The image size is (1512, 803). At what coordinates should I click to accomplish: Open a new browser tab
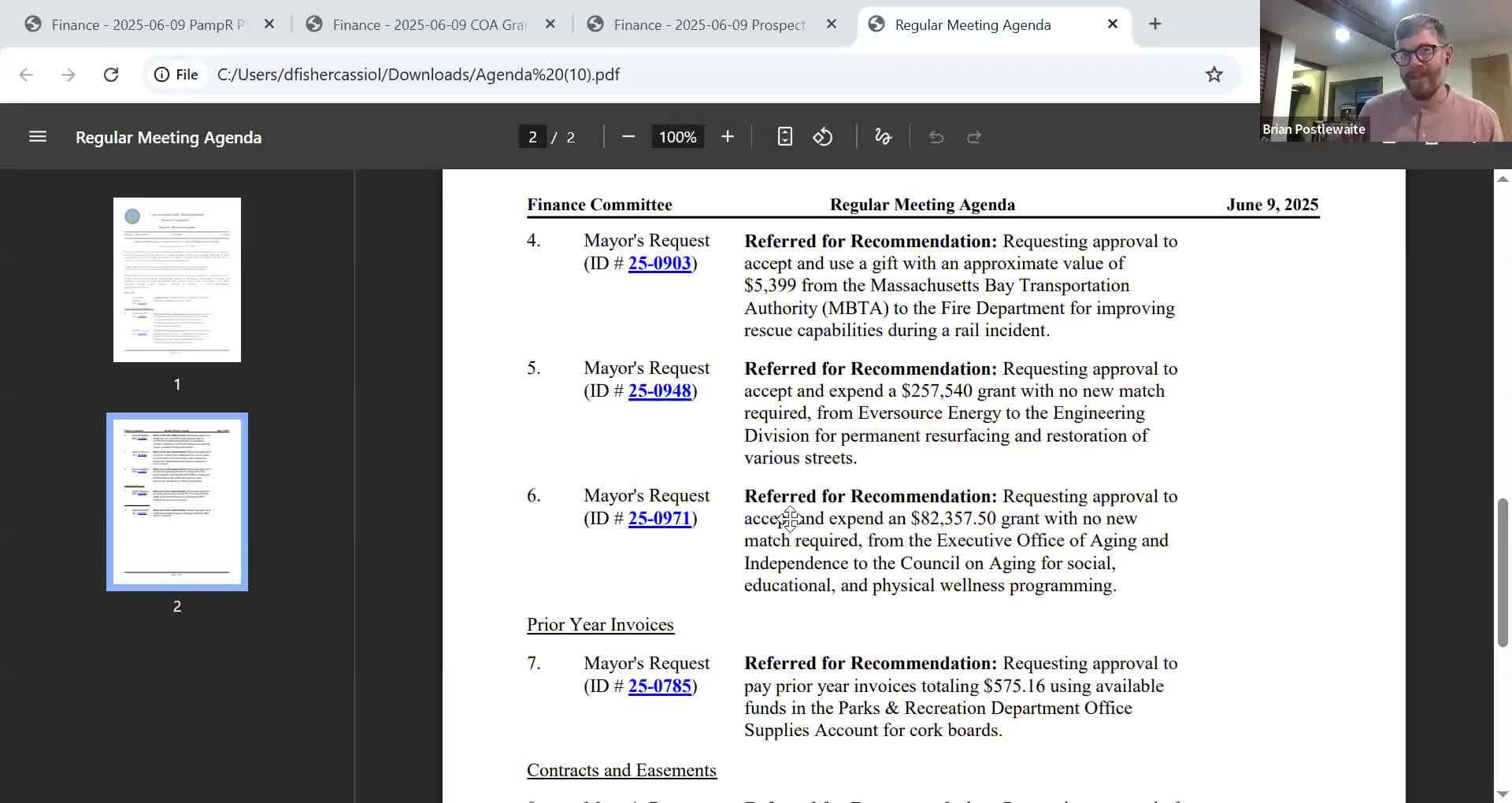1154,24
